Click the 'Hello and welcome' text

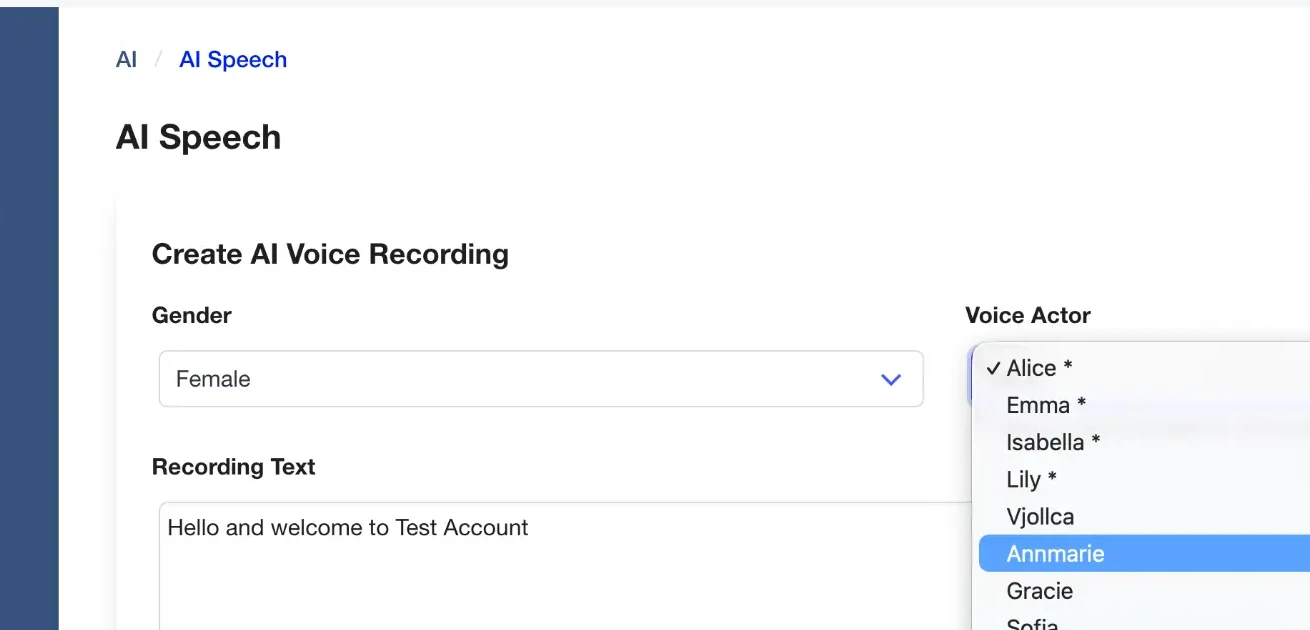347,527
